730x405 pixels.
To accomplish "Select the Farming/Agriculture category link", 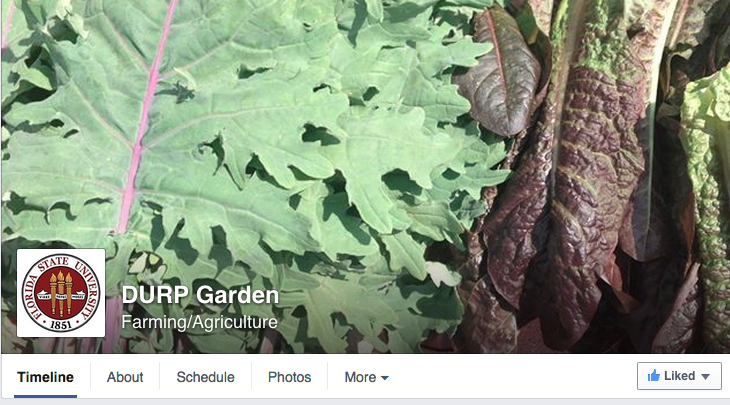I will click(199, 322).
